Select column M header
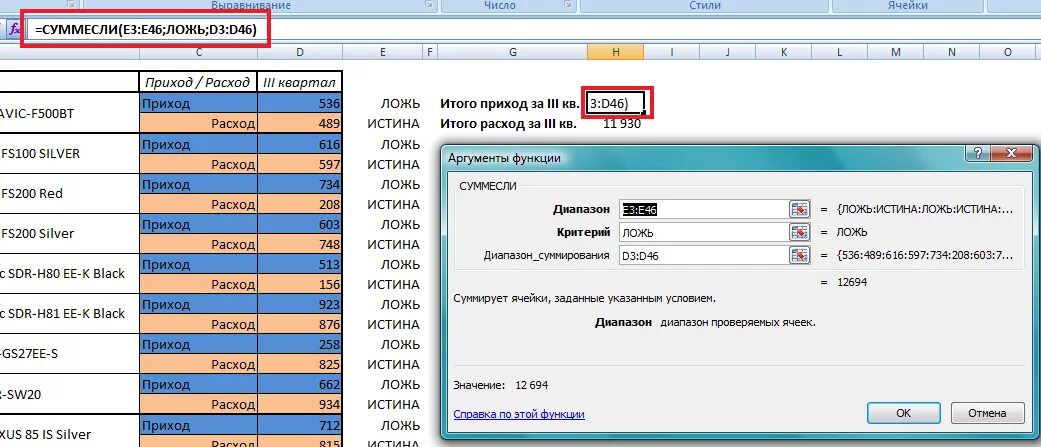1041x447 pixels. pyautogui.click(x=896, y=52)
